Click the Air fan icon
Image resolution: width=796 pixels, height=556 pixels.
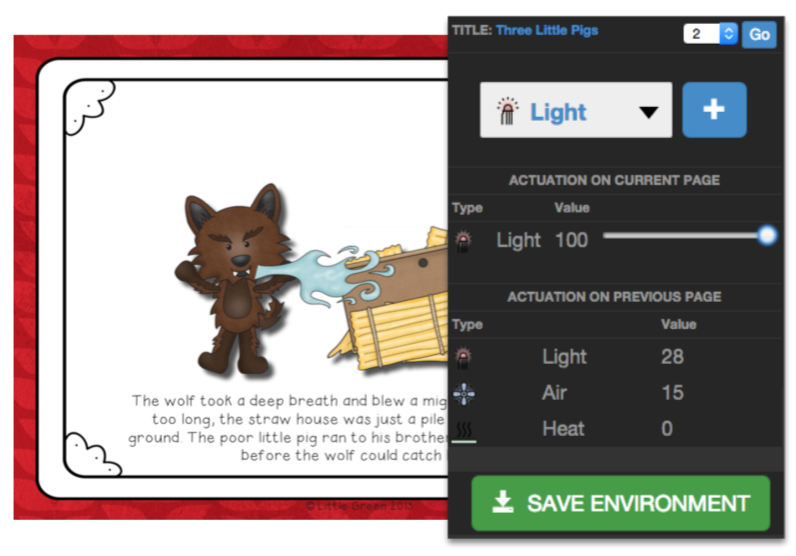[x=464, y=394]
